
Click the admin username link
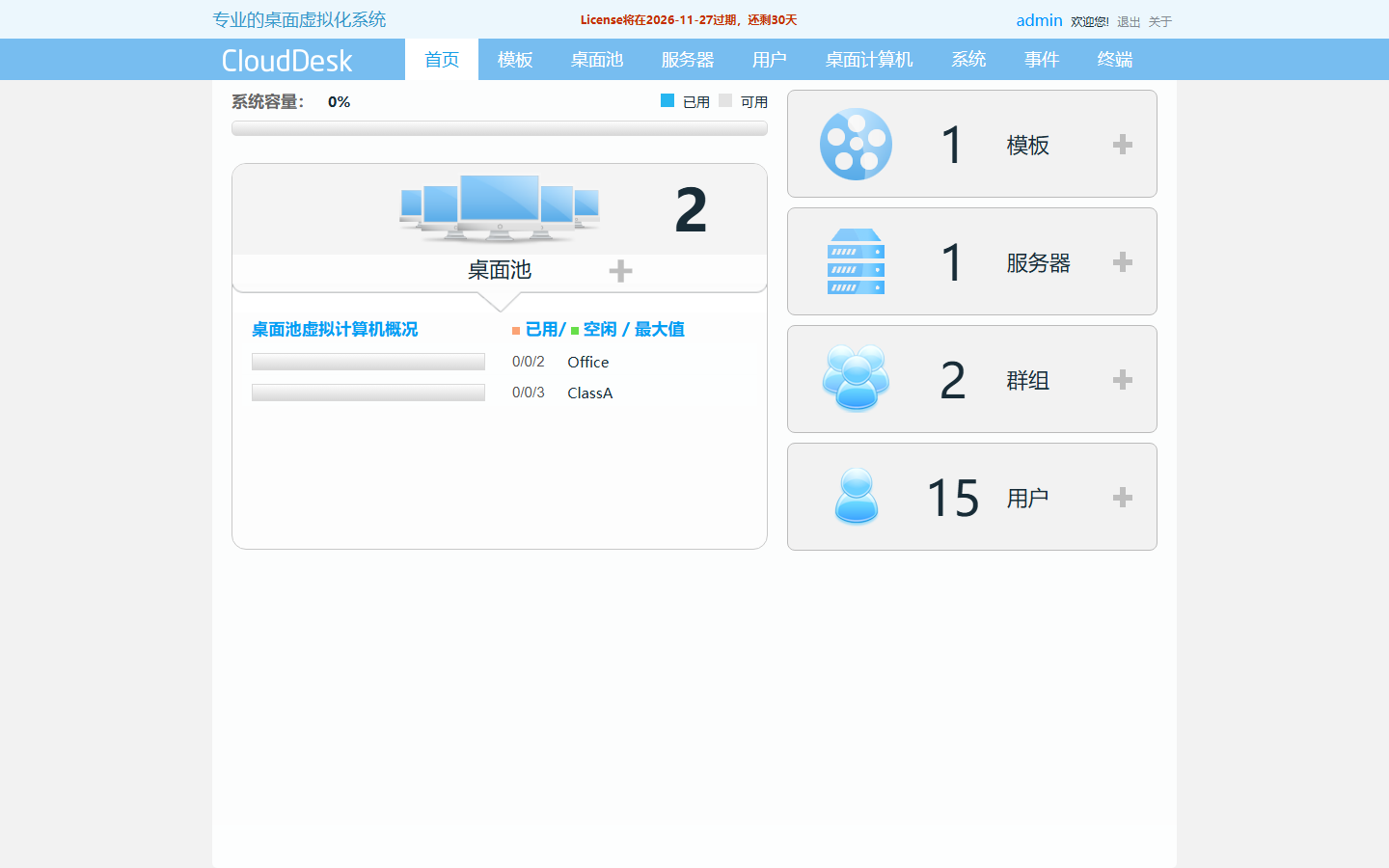(x=1039, y=20)
